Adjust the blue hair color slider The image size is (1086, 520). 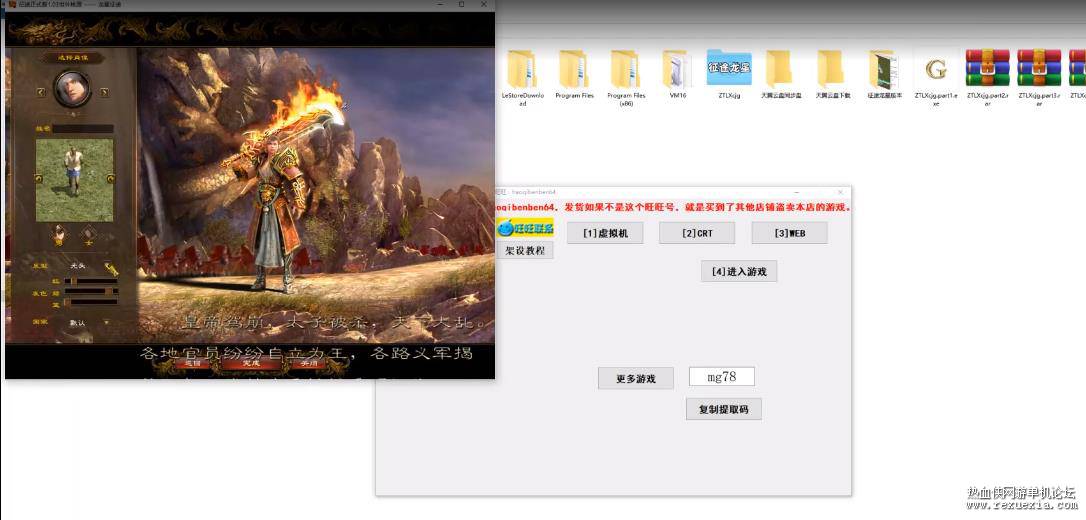point(91,302)
